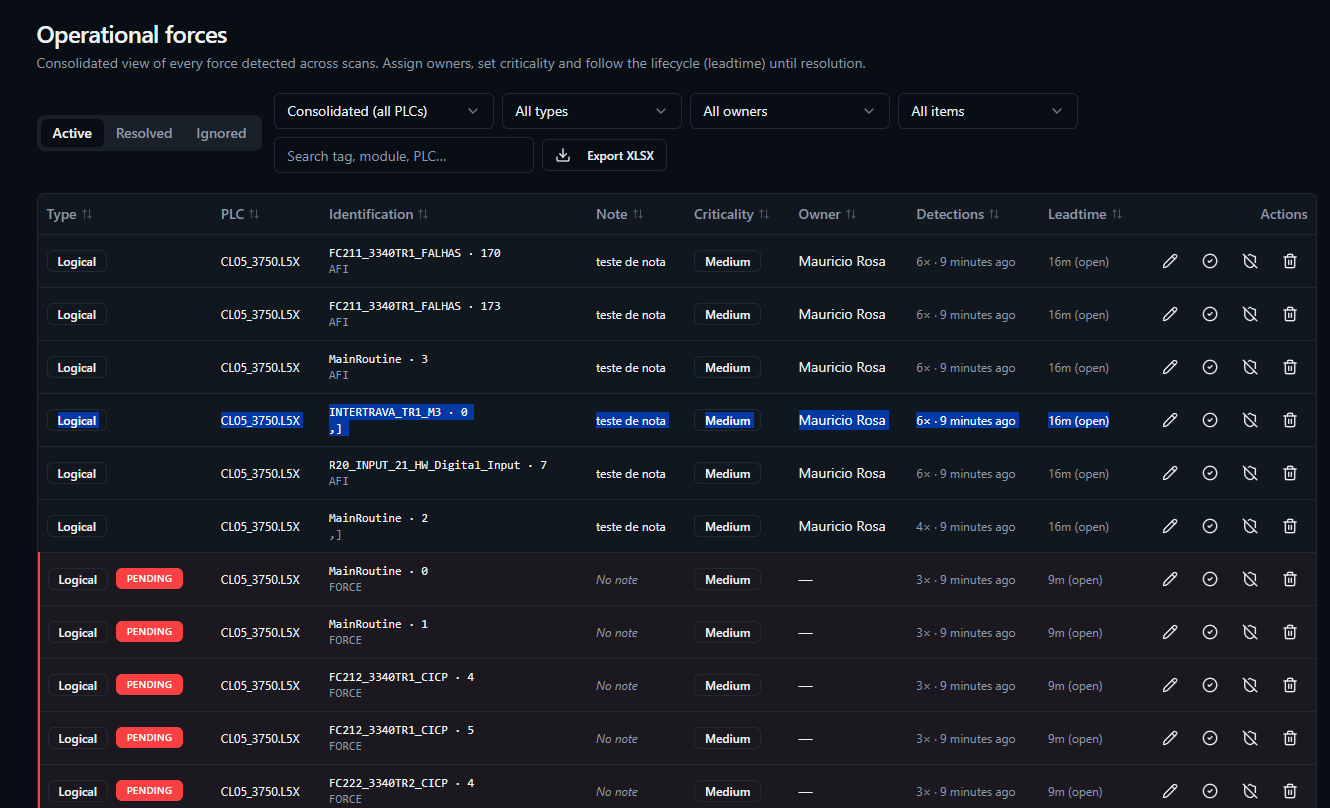Viewport: 1330px width, 808px height.
Task: Edit the FC212_3340TR1_CICP · 4 row
Action: (x=1170, y=685)
